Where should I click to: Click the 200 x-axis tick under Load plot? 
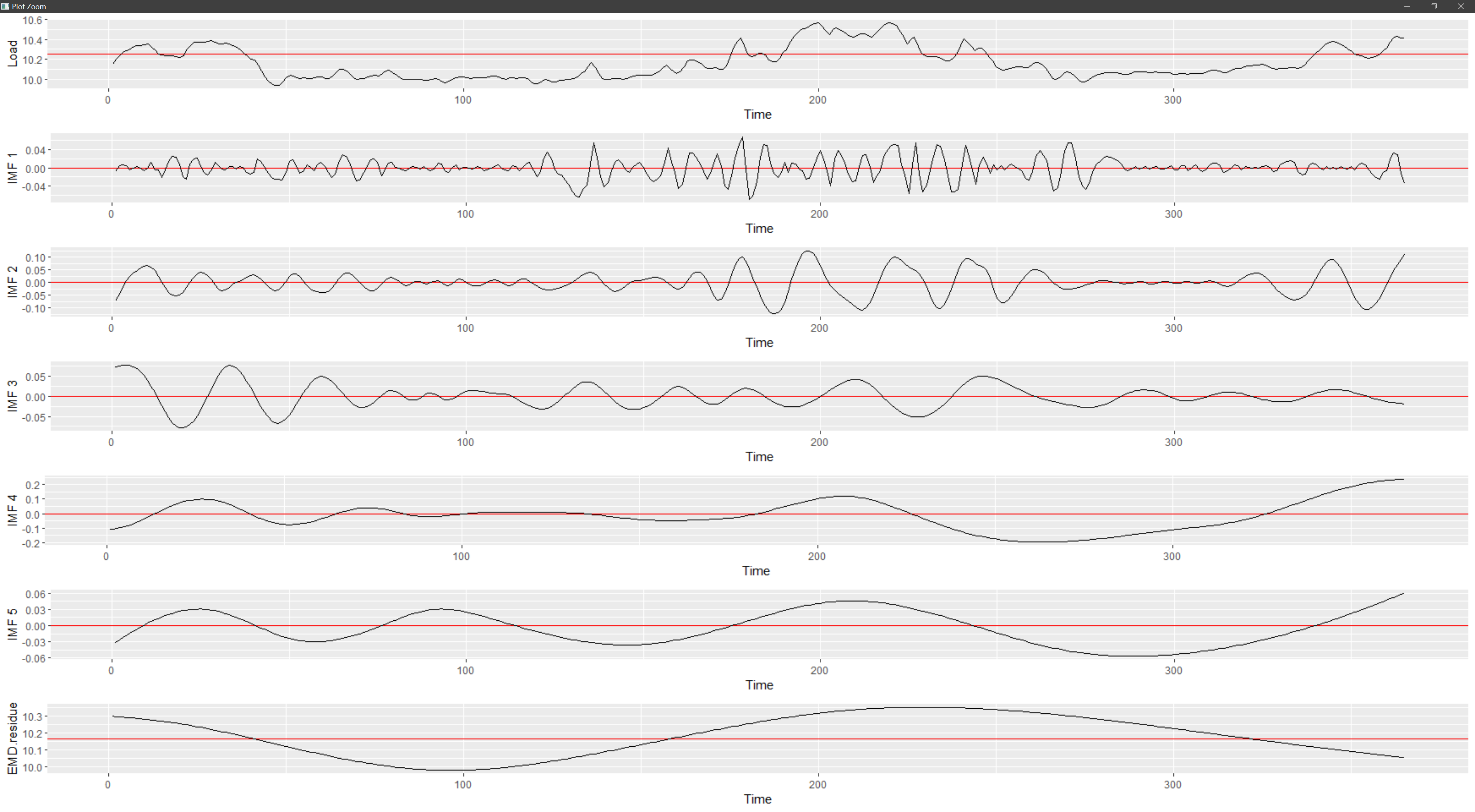(817, 99)
